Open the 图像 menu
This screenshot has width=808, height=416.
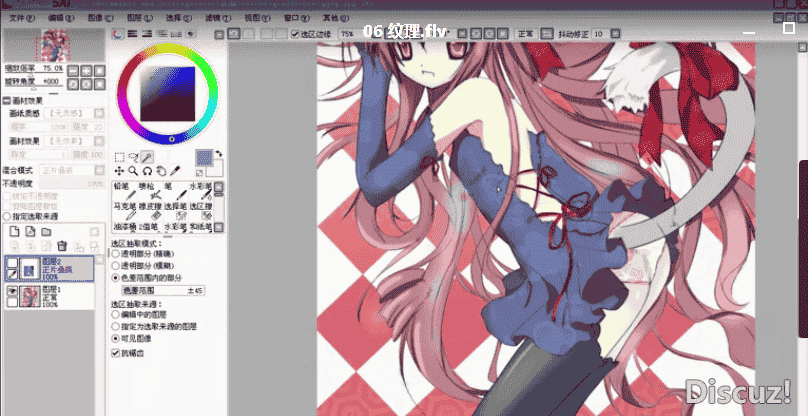click(x=102, y=18)
